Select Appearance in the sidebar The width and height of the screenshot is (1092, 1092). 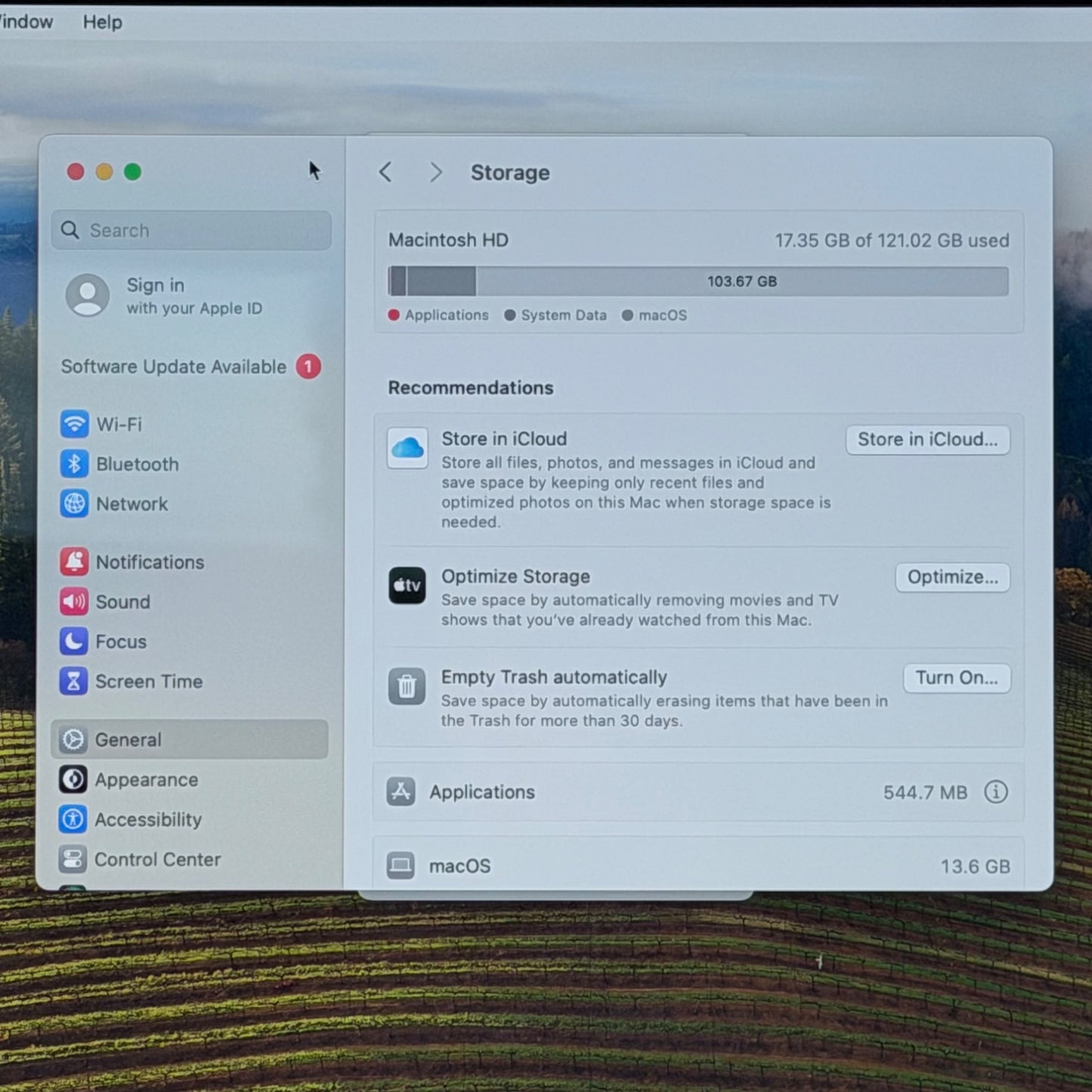[146, 780]
